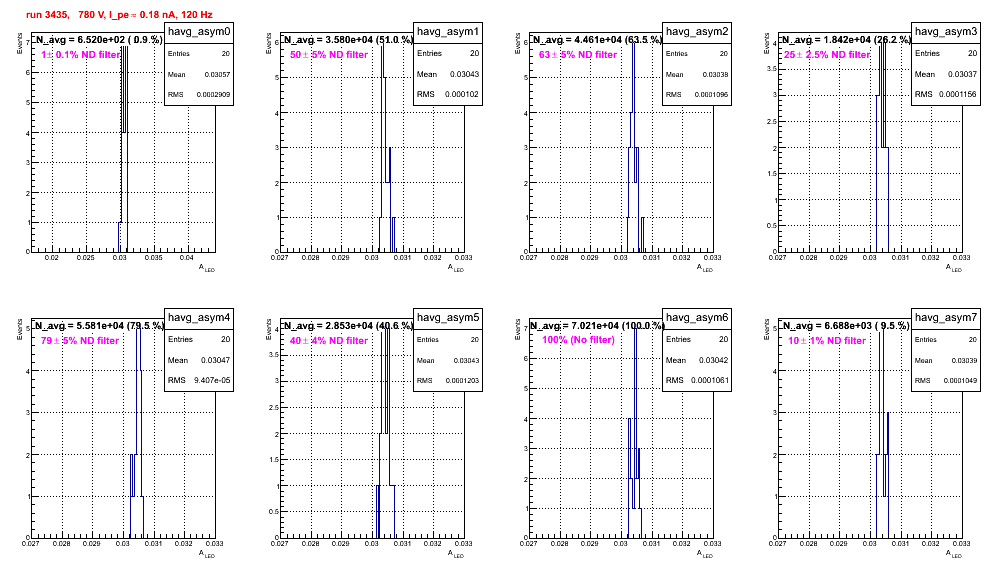Select RMS value 0.0001061 in havg_asym6
Viewport: 996px width, 572px height.
(710, 380)
